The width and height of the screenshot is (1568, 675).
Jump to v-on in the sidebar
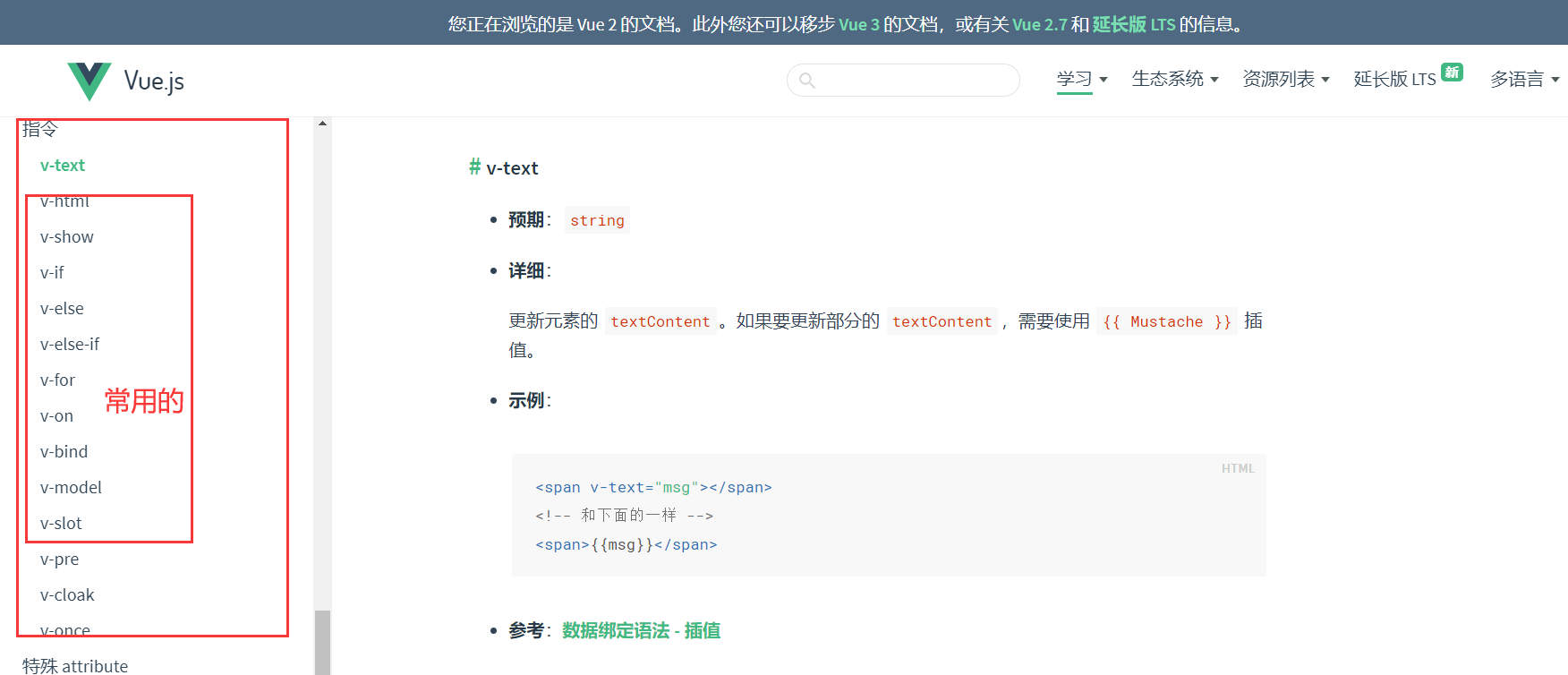[x=56, y=416]
